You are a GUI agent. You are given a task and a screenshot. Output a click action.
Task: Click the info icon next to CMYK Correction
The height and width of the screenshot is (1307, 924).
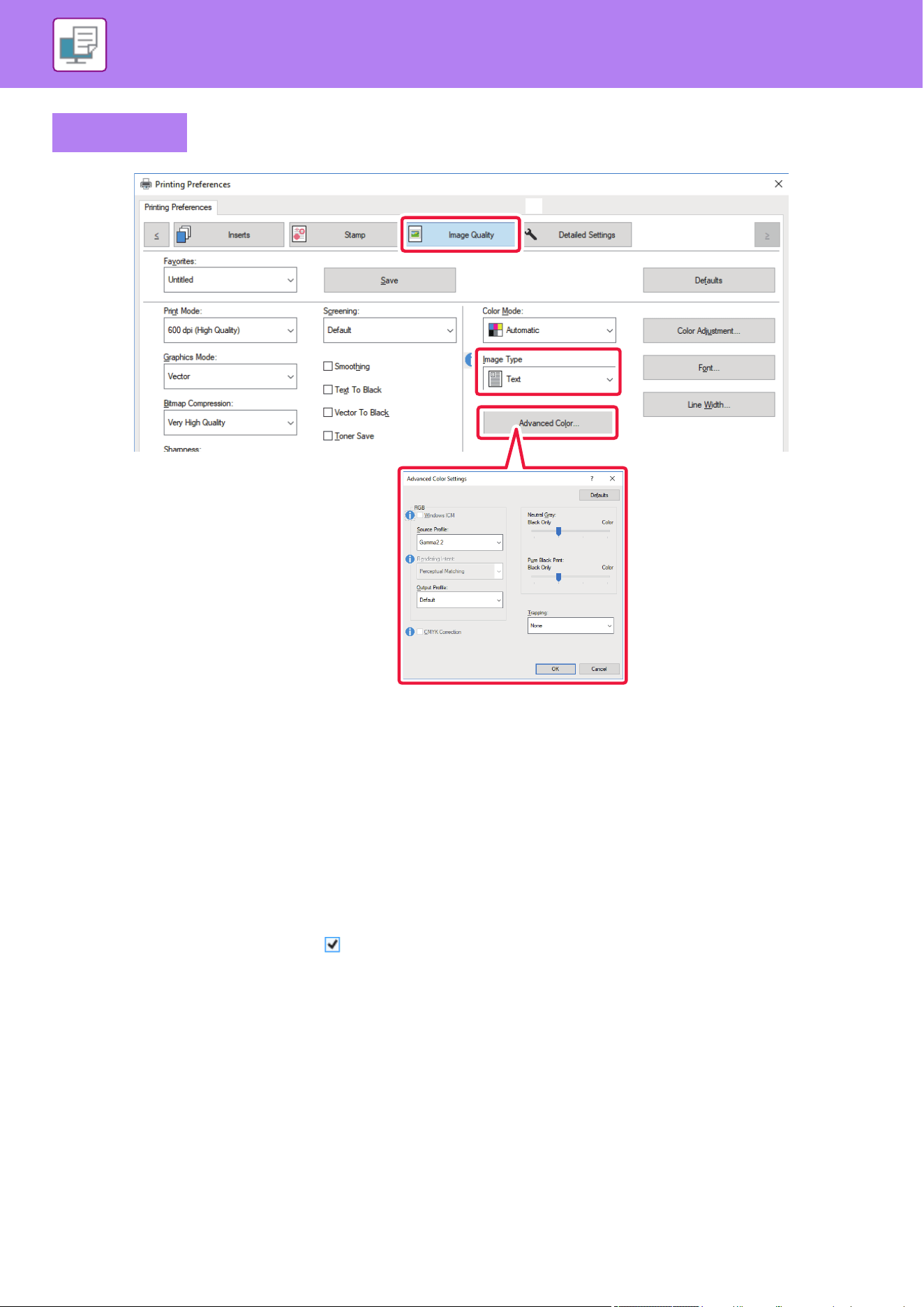[x=410, y=632]
